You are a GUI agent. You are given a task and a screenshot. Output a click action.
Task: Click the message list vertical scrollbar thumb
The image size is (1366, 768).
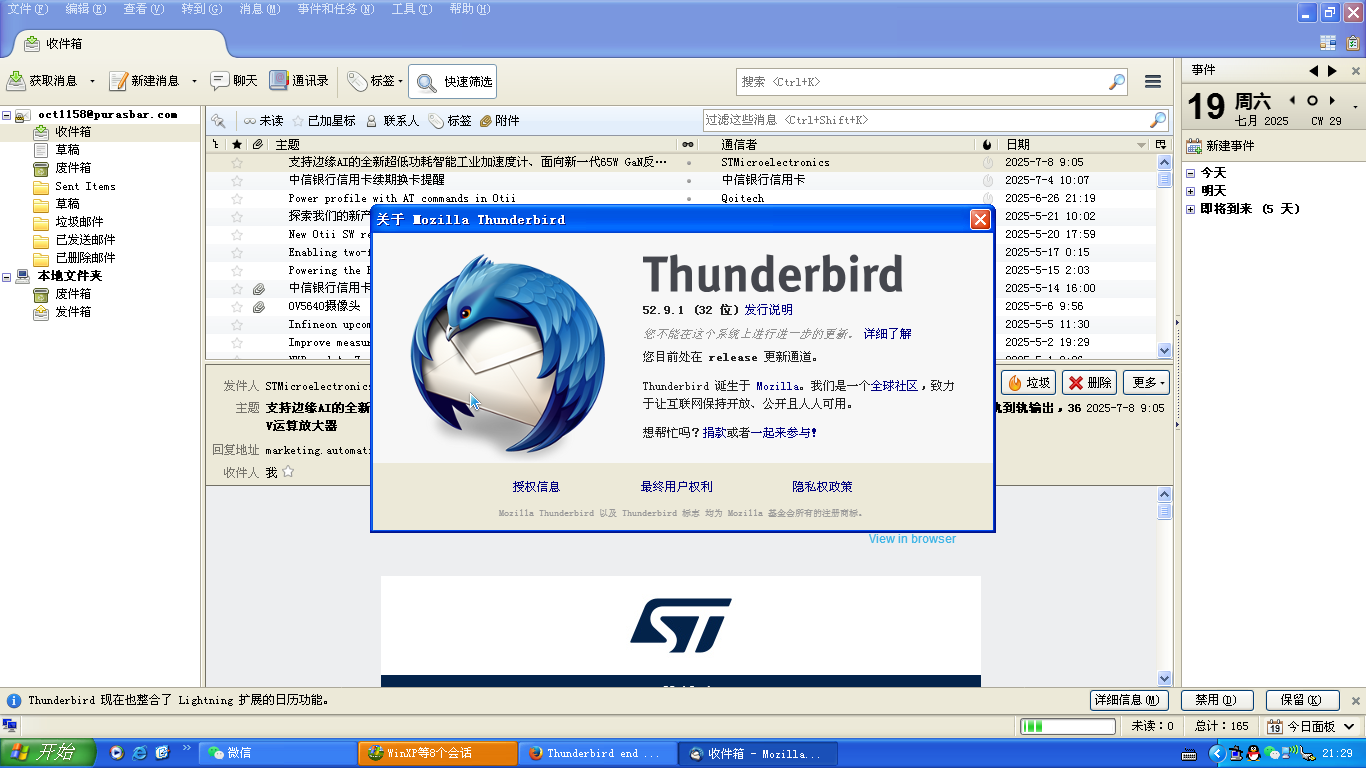tap(1164, 180)
